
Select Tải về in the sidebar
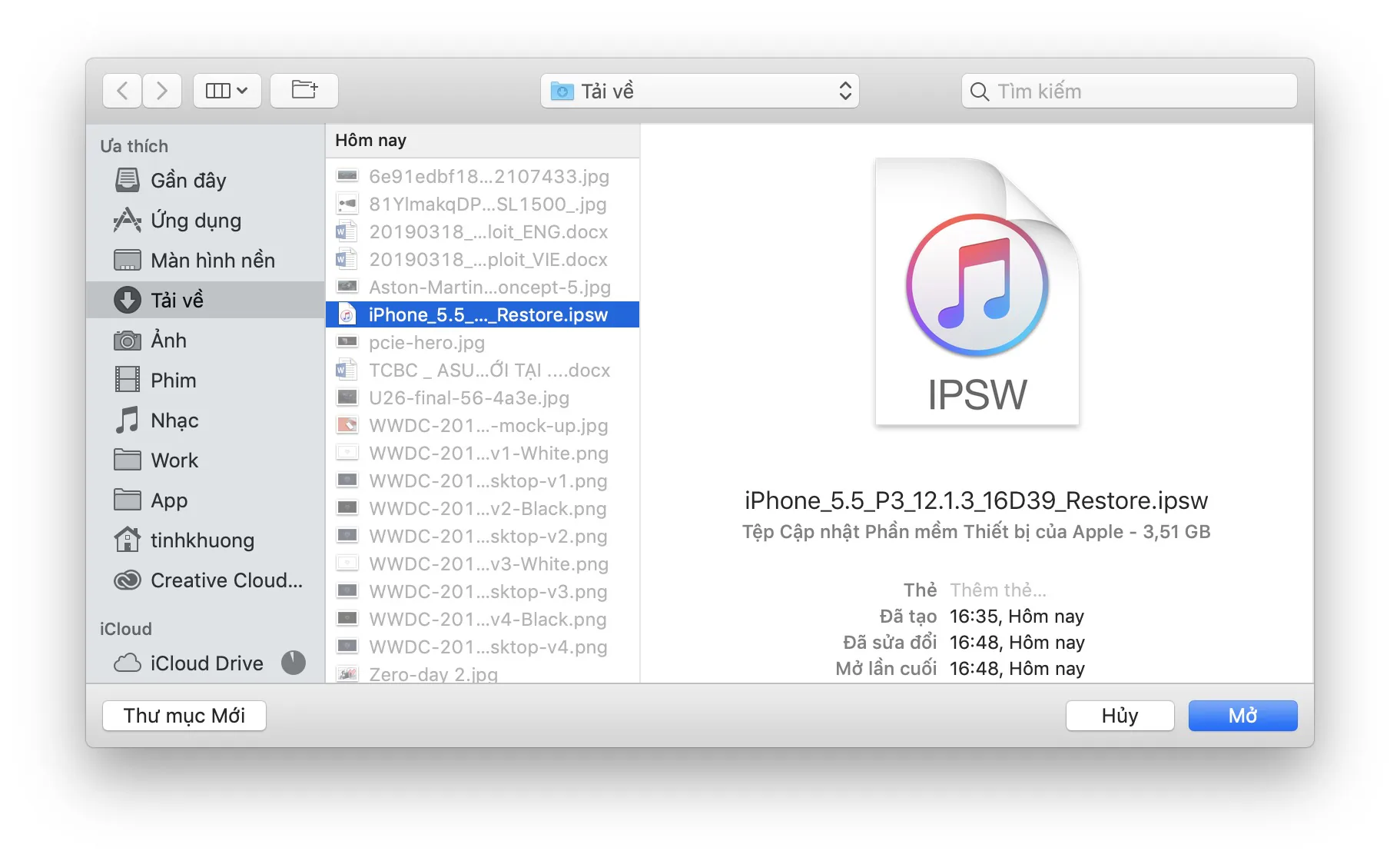pos(205,300)
